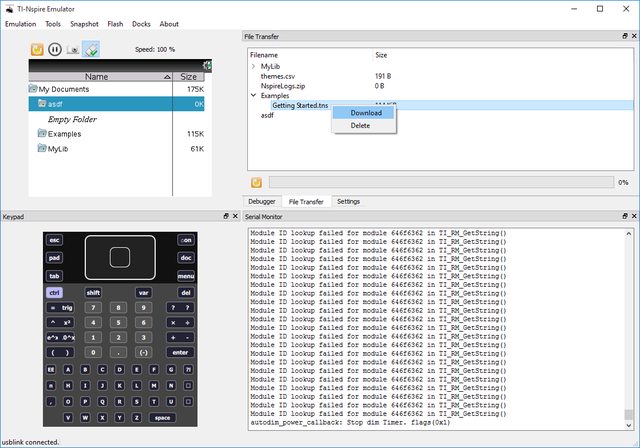This screenshot has width=640, height=448.
Task: Open the Examples folder on the calculator screen
Action: 64,134
